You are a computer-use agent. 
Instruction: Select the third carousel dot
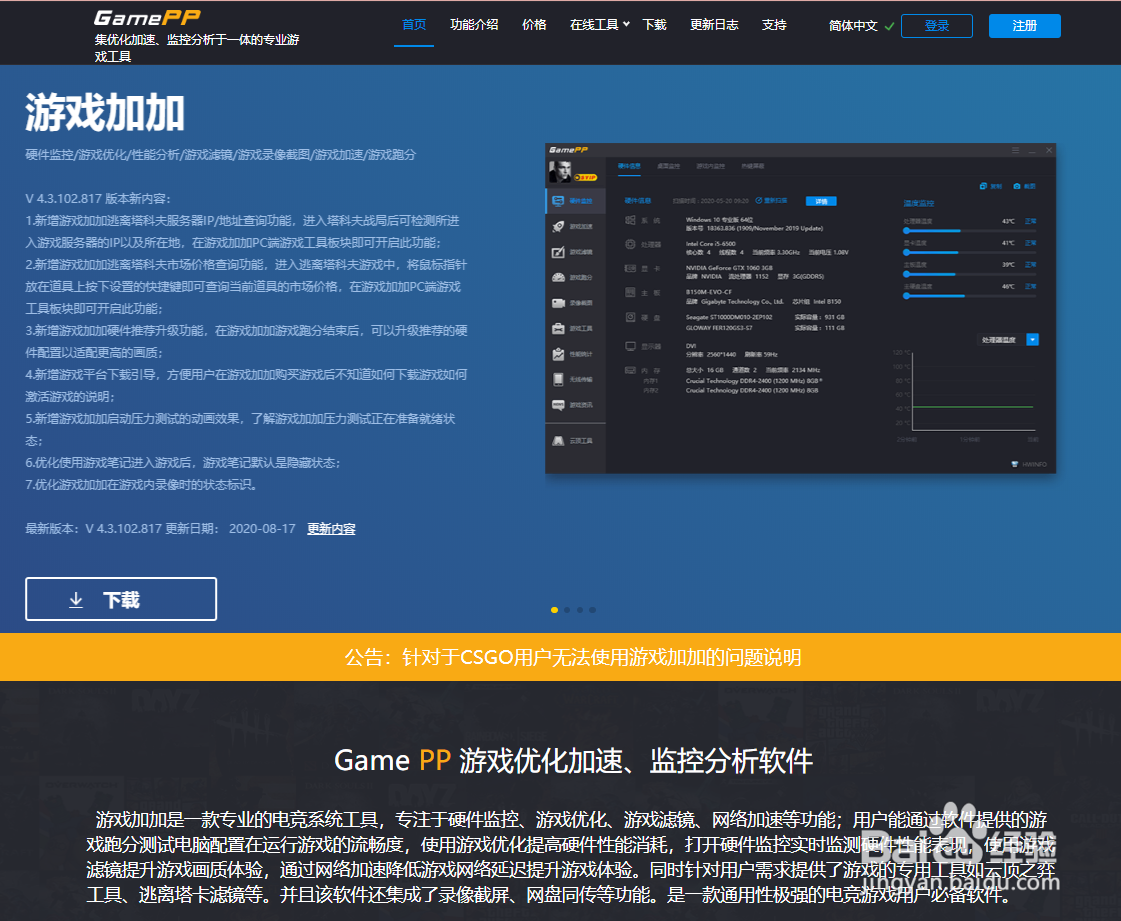[580, 610]
